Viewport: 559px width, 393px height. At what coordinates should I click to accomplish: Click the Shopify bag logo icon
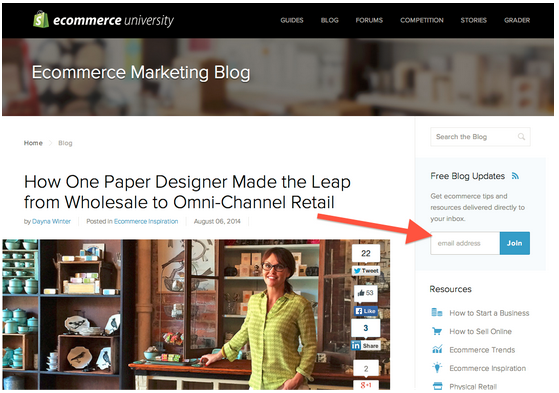click(x=41, y=19)
